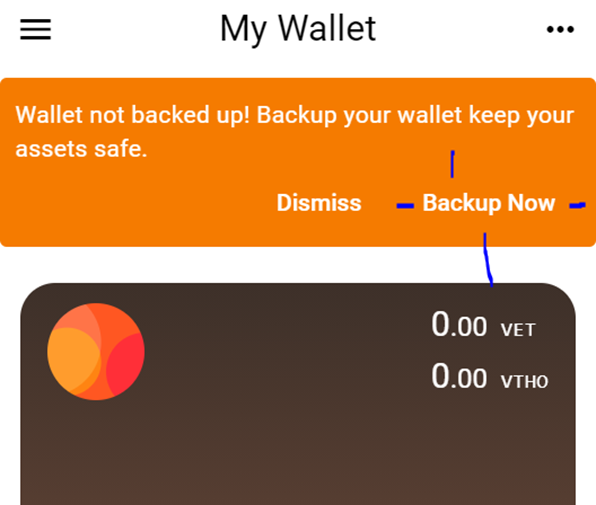596x505 pixels.
Task: Click the Backup Now button
Action: point(489,203)
